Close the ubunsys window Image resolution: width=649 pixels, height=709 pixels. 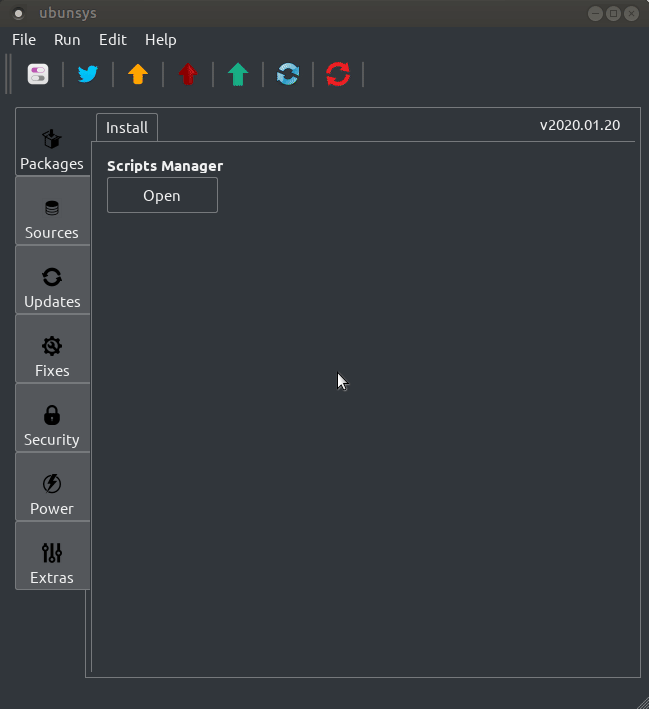click(631, 14)
